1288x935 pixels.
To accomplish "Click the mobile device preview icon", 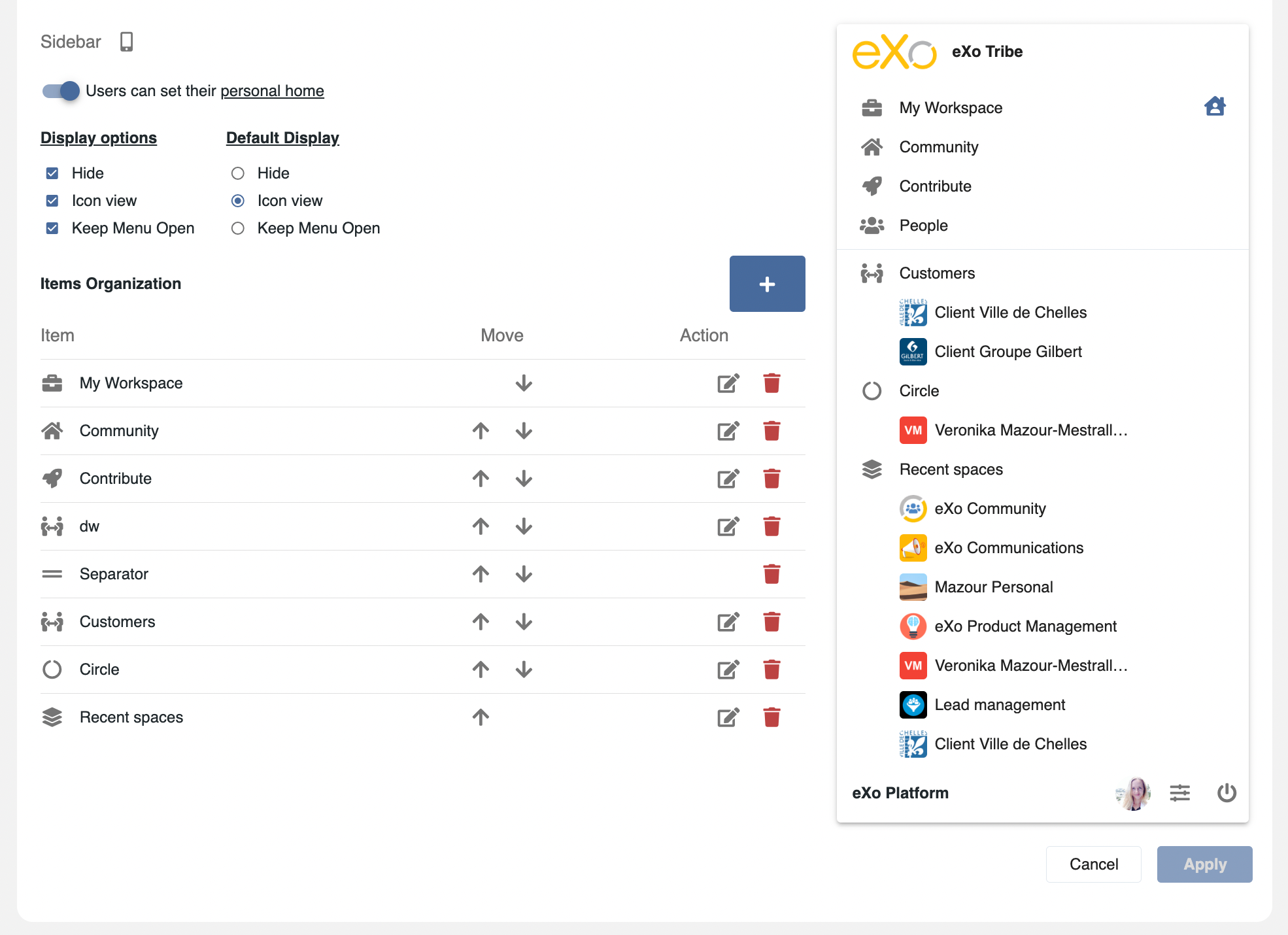I will [126, 42].
